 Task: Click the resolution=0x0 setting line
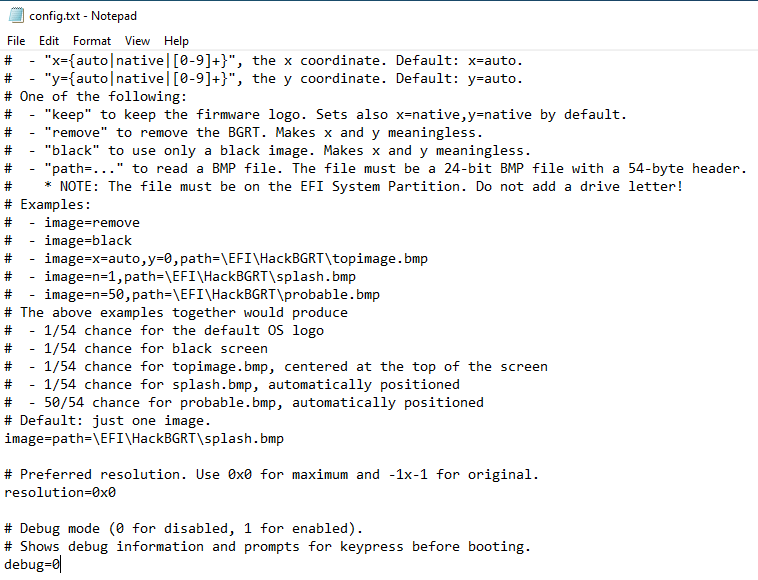coord(60,492)
